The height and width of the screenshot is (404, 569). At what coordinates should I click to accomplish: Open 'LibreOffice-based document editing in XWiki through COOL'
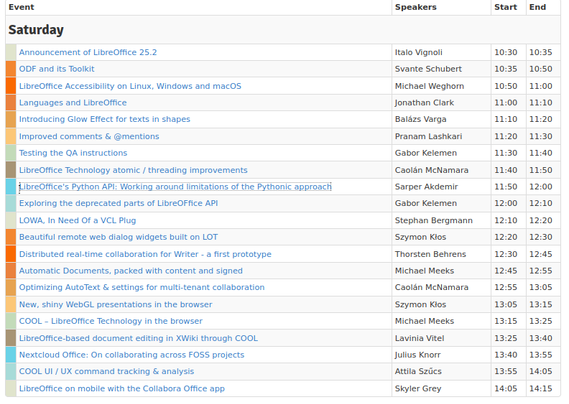point(138,338)
